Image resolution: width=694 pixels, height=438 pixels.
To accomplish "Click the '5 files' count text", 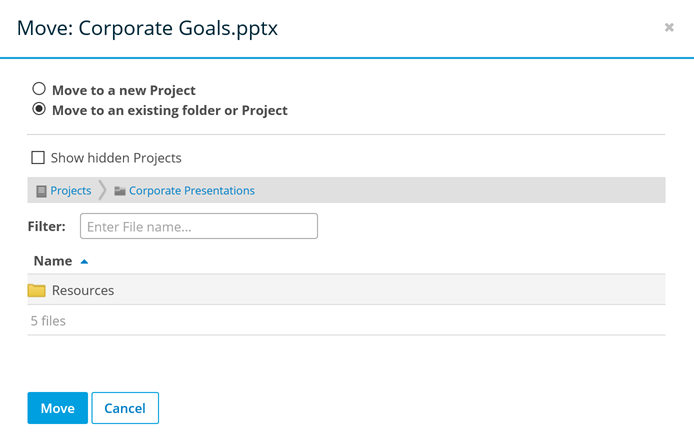I will 48,321.
